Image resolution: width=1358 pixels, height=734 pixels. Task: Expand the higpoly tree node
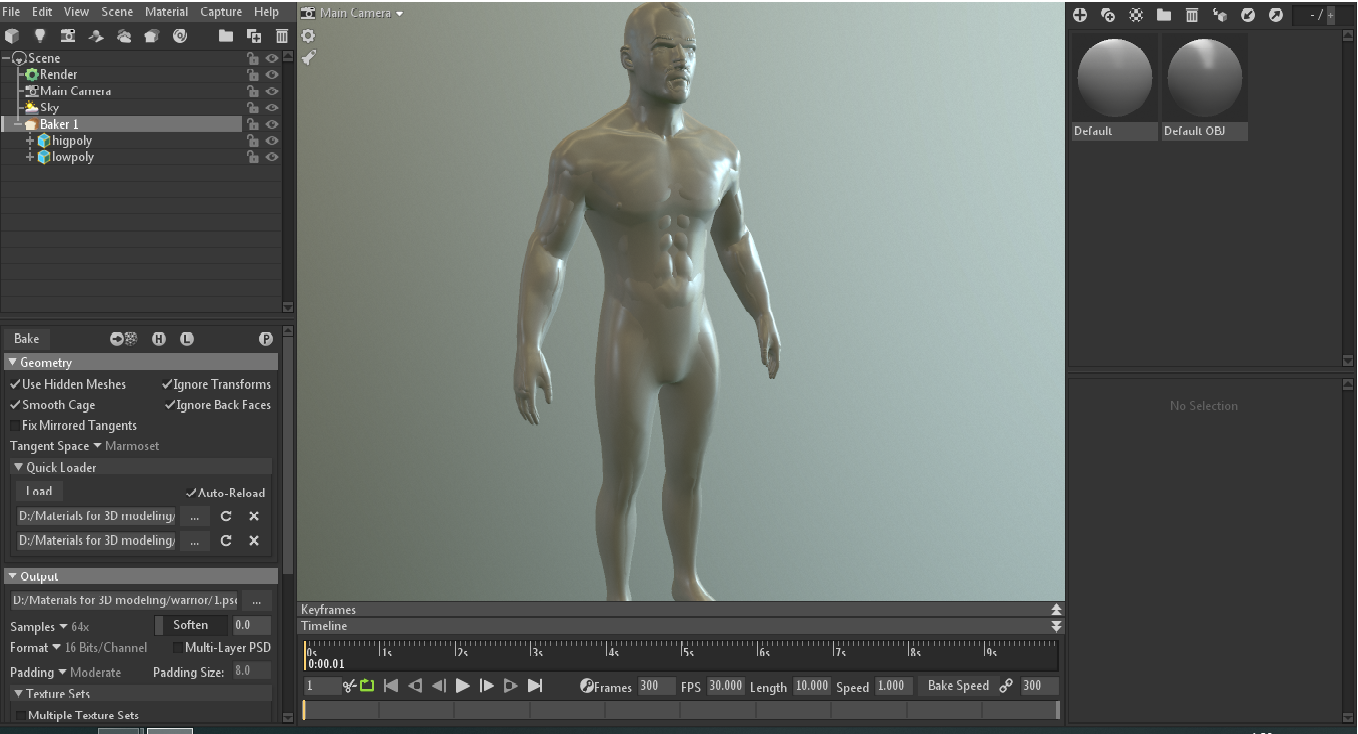[30, 141]
